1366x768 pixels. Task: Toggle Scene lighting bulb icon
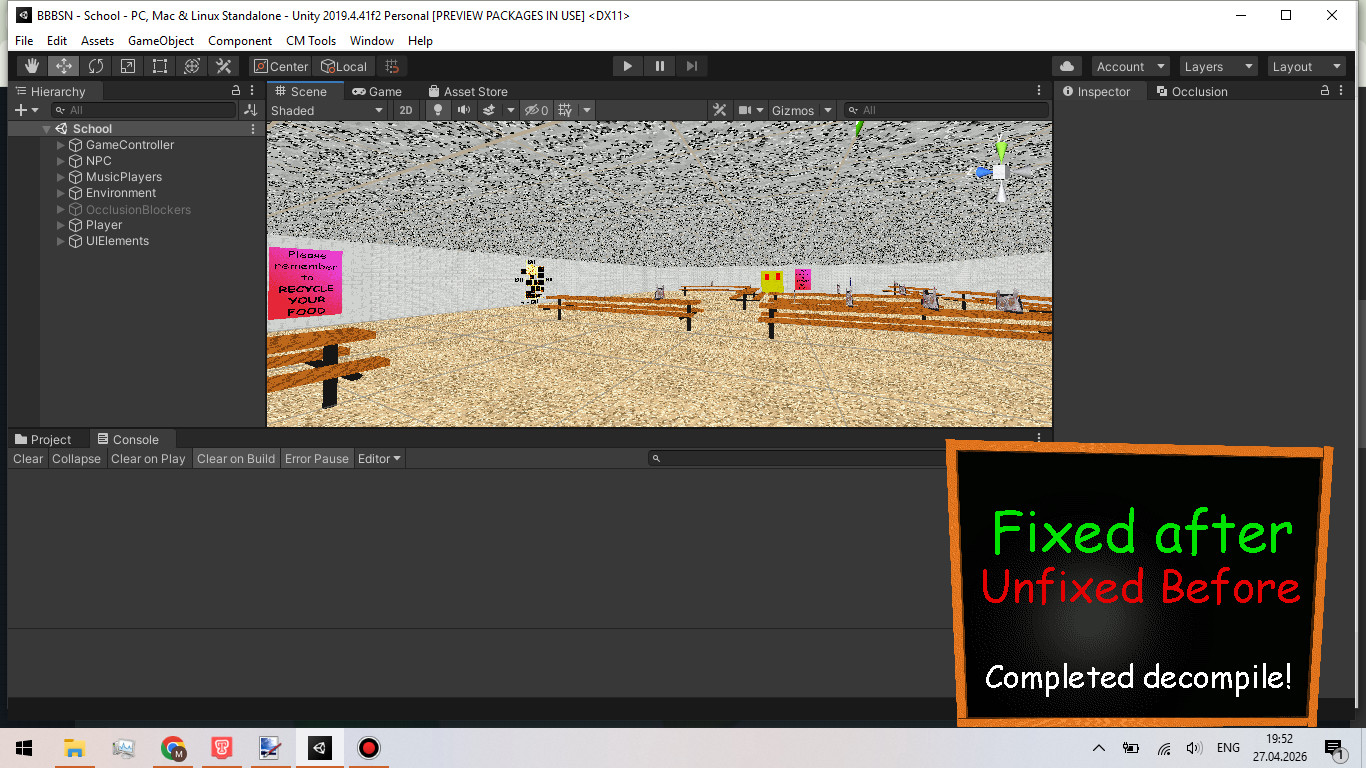coord(437,110)
